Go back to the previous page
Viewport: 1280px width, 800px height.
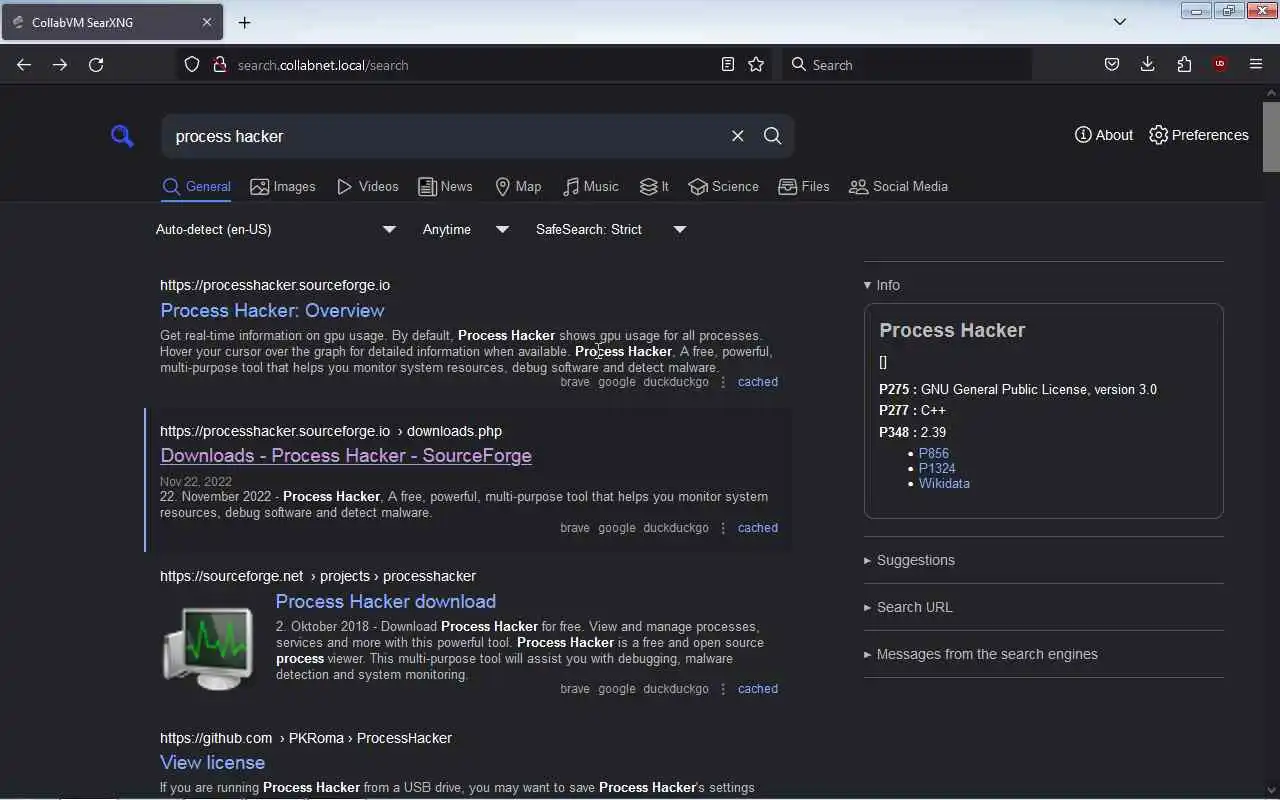tap(24, 65)
